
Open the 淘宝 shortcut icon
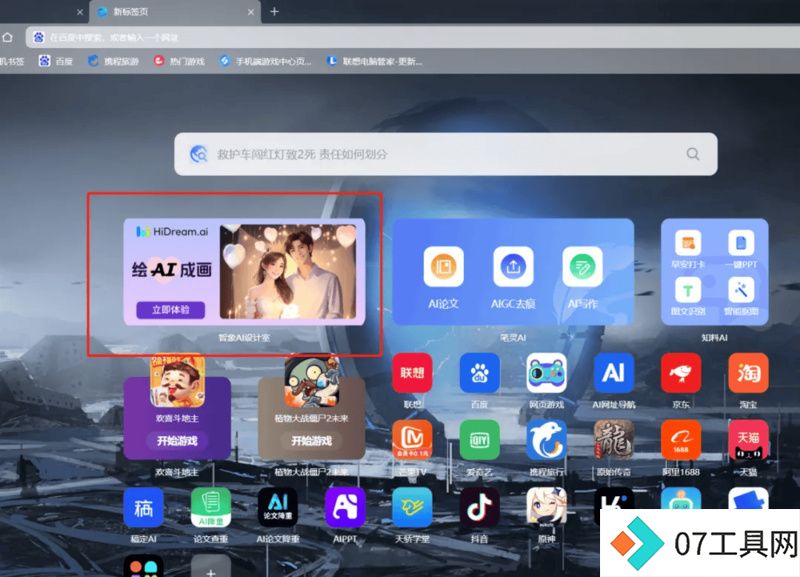point(748,372)
